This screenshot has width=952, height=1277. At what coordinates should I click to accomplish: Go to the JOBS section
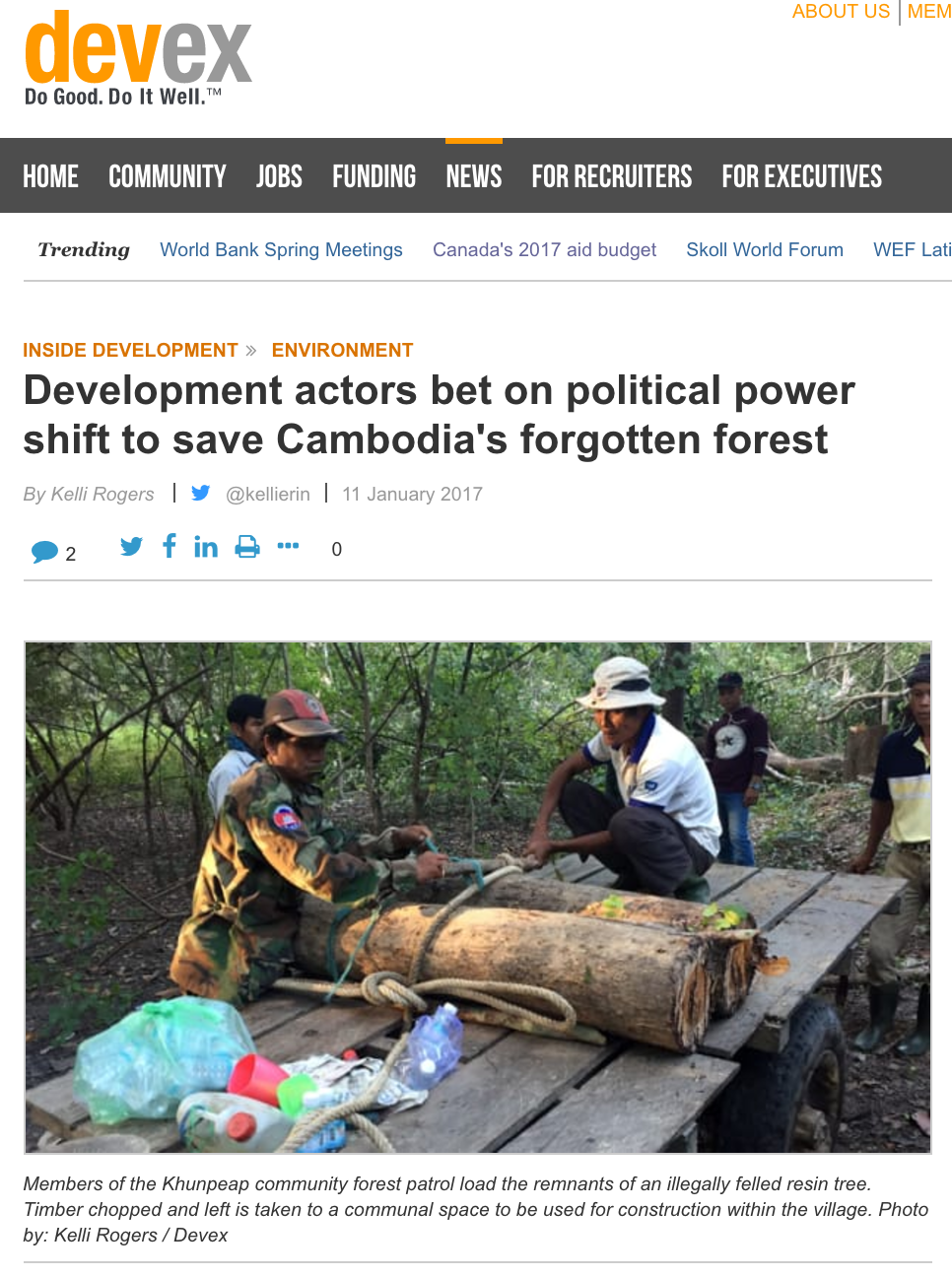pos(279,176)
